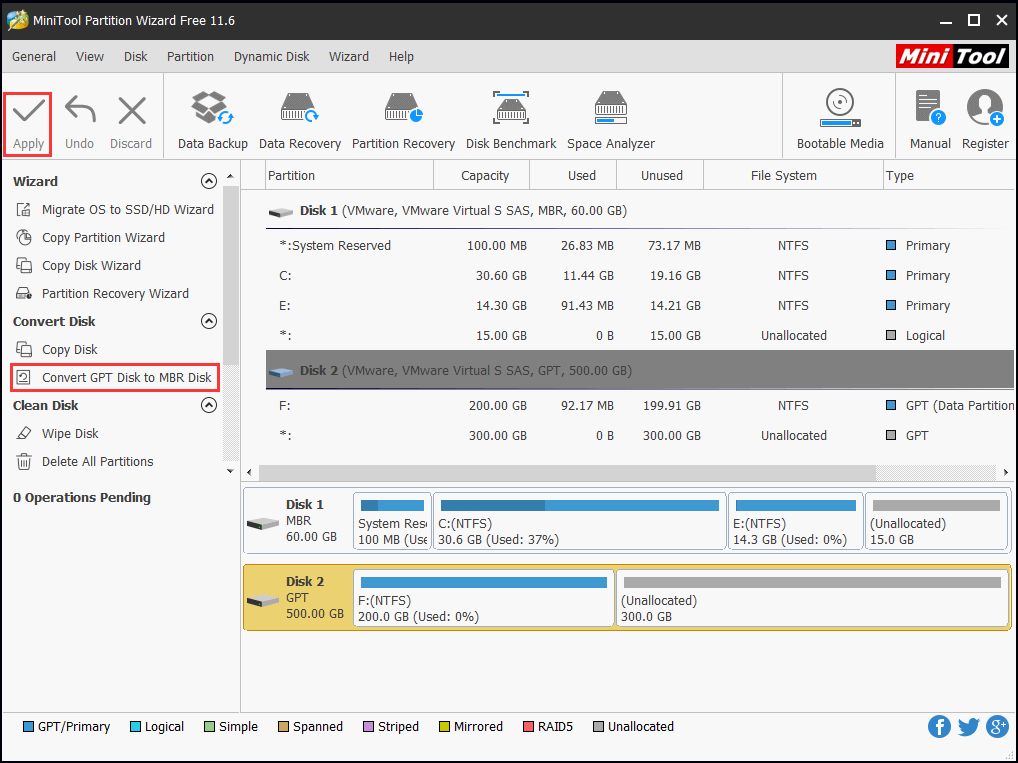The image size is (1018, 763).
Task: Click partition list scroll left arrow
Action: pos(250,472)
